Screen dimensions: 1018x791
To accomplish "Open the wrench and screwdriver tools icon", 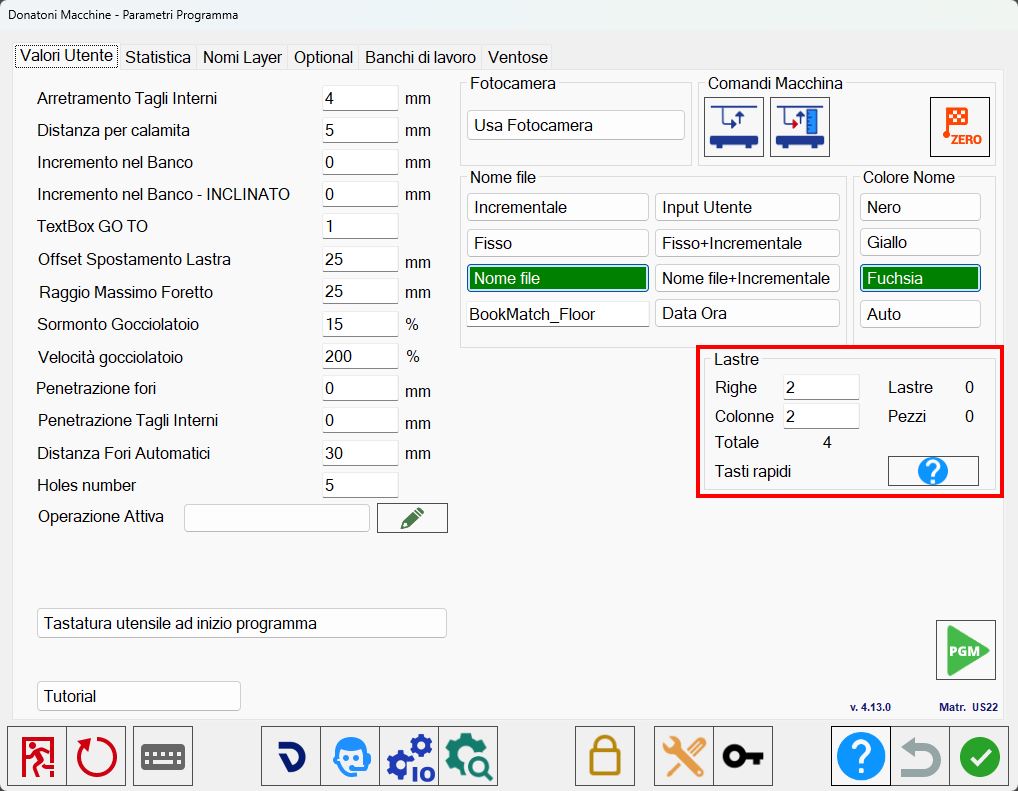I will point(684,756).
